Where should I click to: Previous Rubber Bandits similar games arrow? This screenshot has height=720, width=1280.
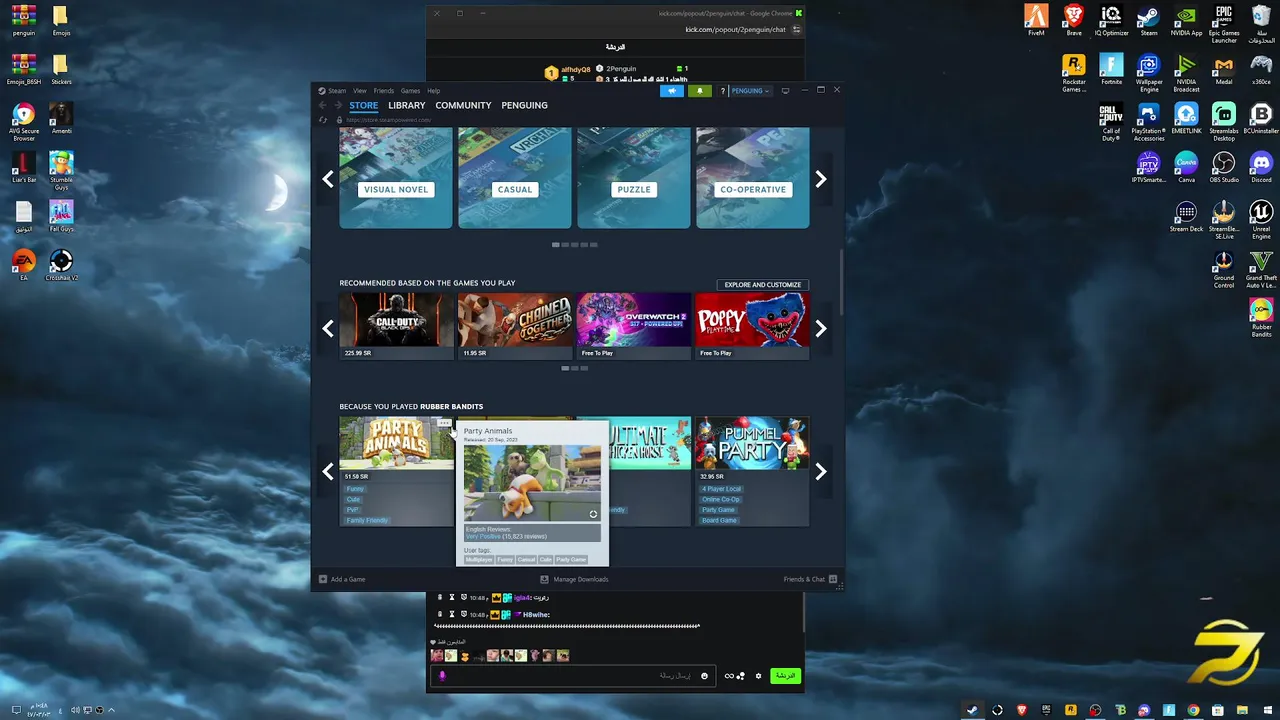[328, 472]
